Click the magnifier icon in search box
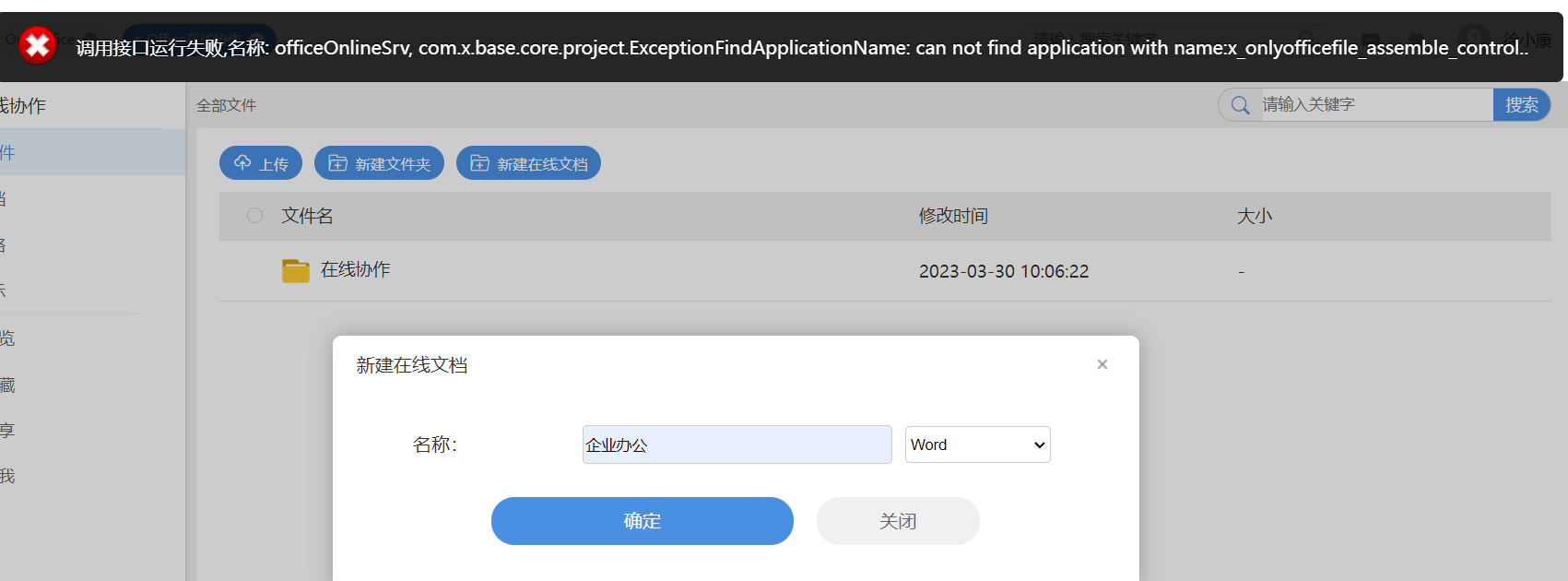This screenshot has height=581, width=1568. (x=1241, y=105)
